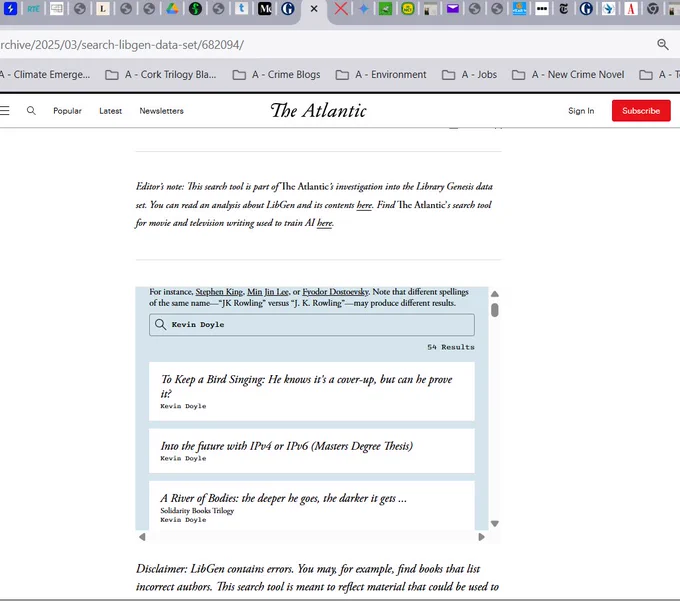
Task: Click the zoom magnifier icon in the address bar
Action: pyautogui.click(x=662, y=44)
